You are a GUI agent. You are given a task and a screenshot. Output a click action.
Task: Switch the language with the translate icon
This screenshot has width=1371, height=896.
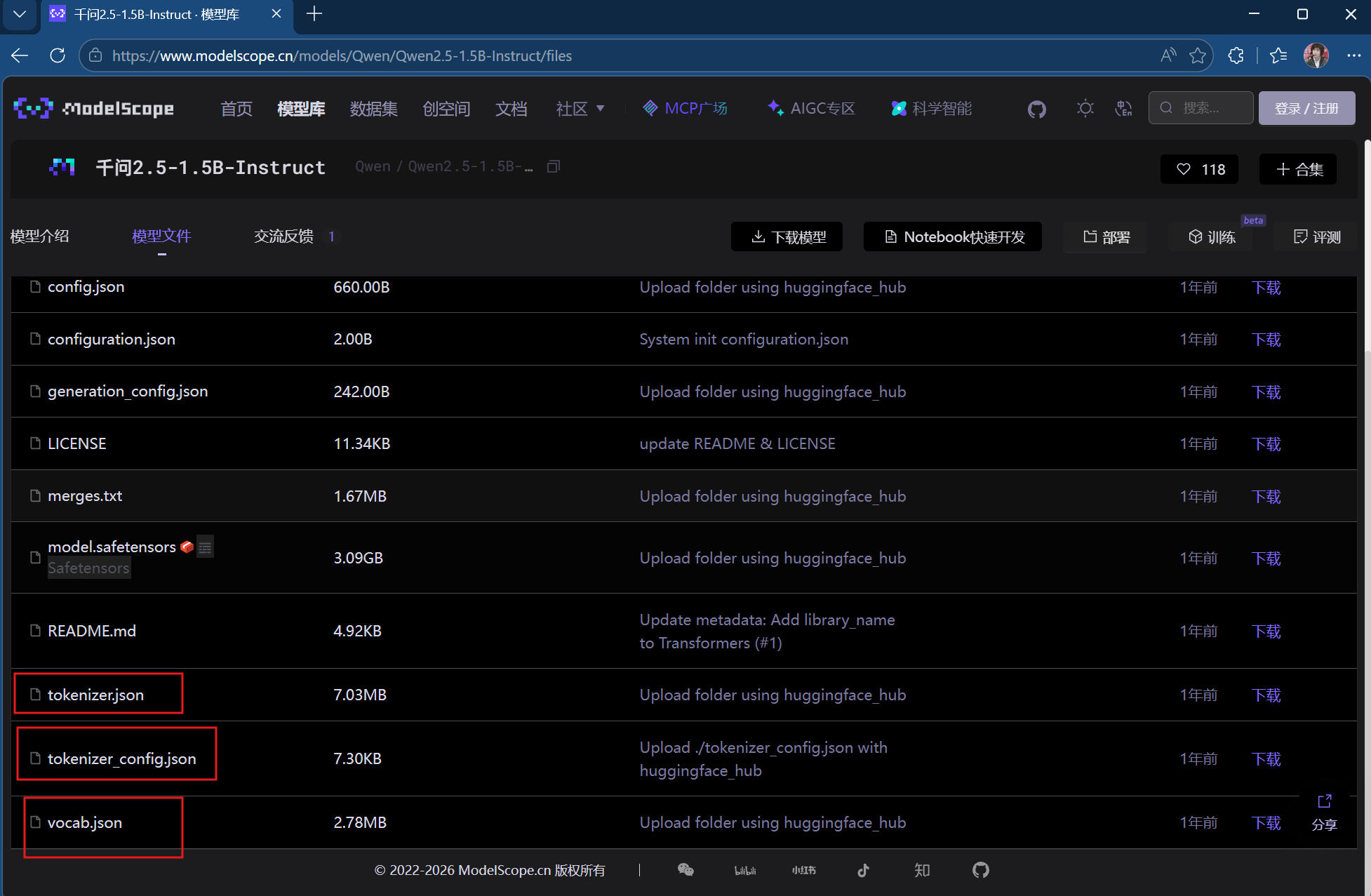[1123, 108]
